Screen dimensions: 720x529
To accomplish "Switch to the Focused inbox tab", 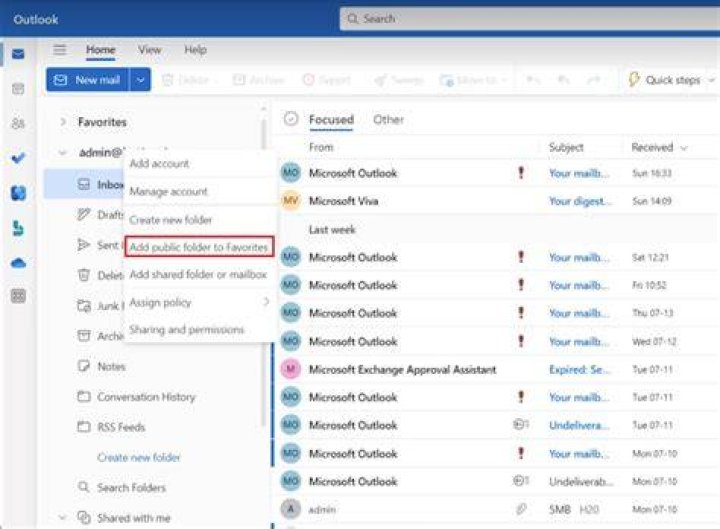I will click(x=331, y=119).
